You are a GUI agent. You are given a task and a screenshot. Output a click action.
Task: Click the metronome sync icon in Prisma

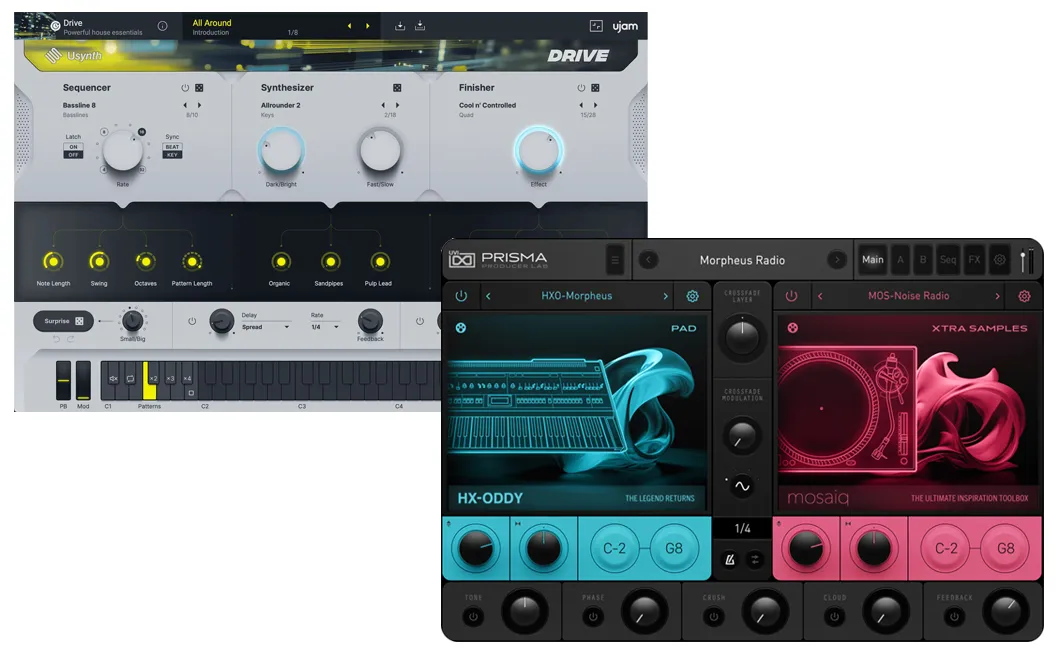729,560
